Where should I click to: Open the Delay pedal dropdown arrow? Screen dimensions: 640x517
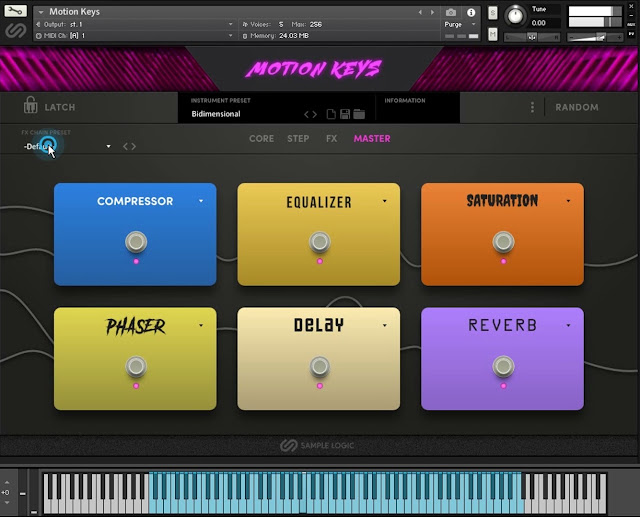click(384, 326)
